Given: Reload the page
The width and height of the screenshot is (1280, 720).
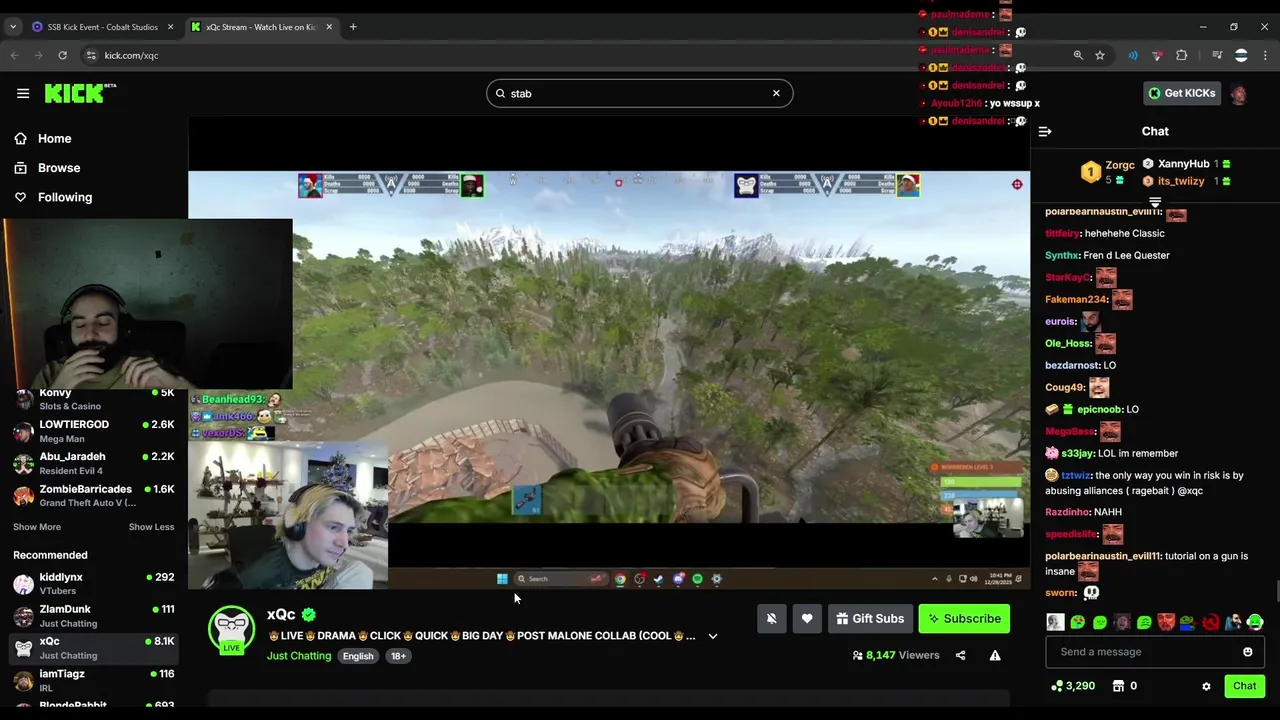Looking at the screenshot, I should 62,56.
